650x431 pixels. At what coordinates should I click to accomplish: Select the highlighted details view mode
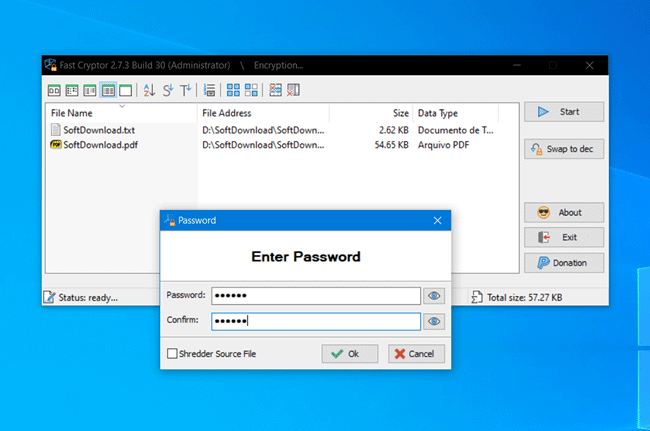[x=108, y=90]
